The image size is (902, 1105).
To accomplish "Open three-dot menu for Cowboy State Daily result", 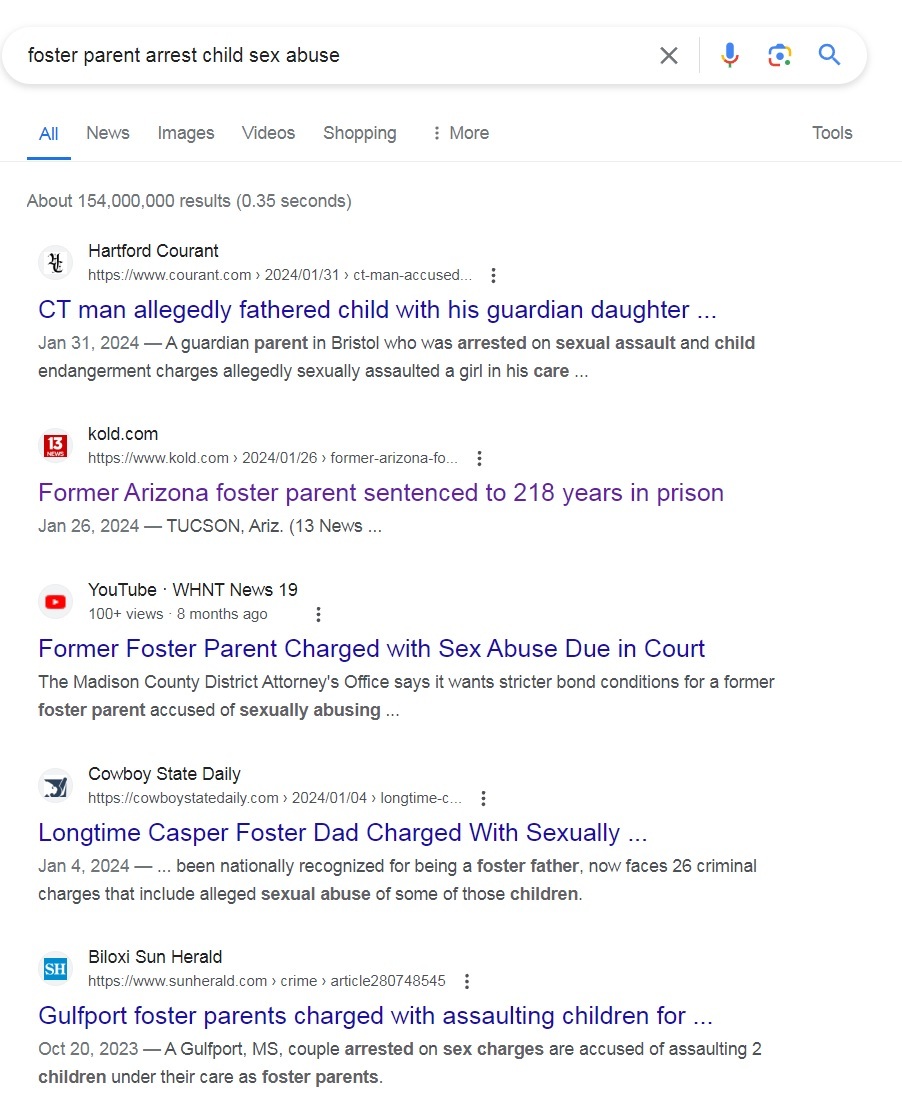I will click(x=483, y=798).
